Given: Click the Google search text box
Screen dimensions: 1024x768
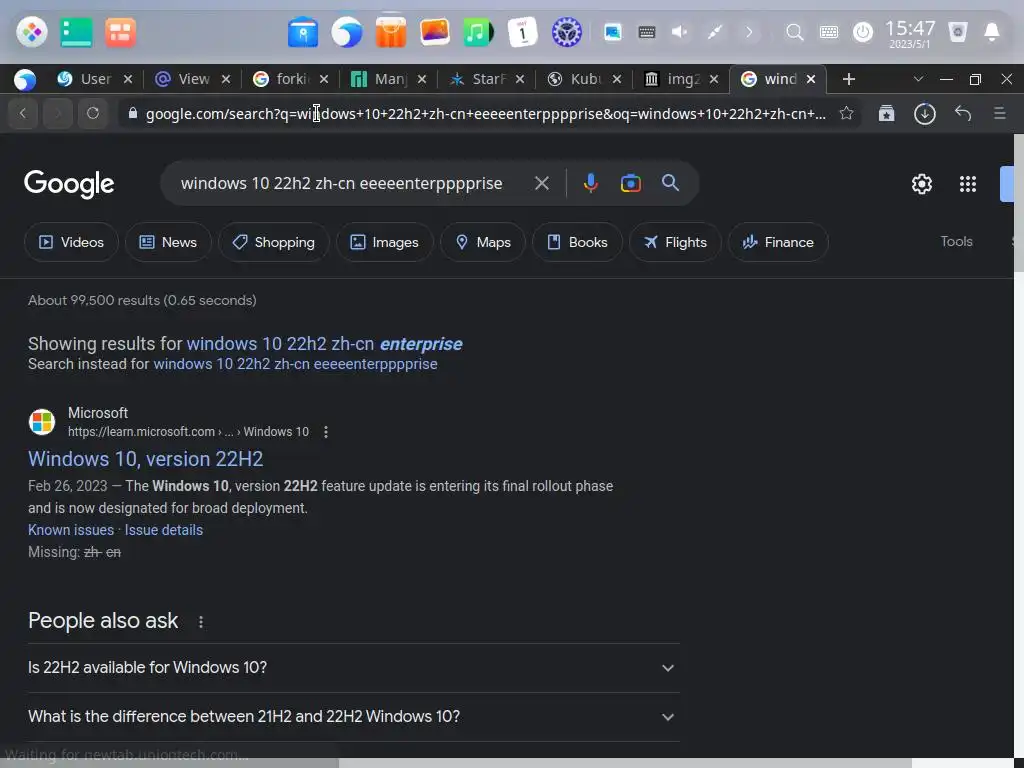Looking at the screenshot, I should (x=342, y=184).
